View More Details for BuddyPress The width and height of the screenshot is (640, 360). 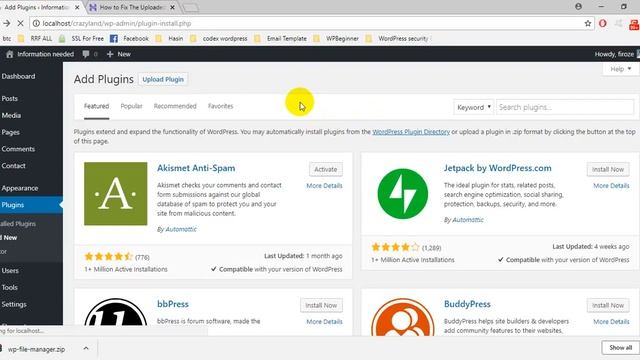pyautogui.click(x=611, y=322)
